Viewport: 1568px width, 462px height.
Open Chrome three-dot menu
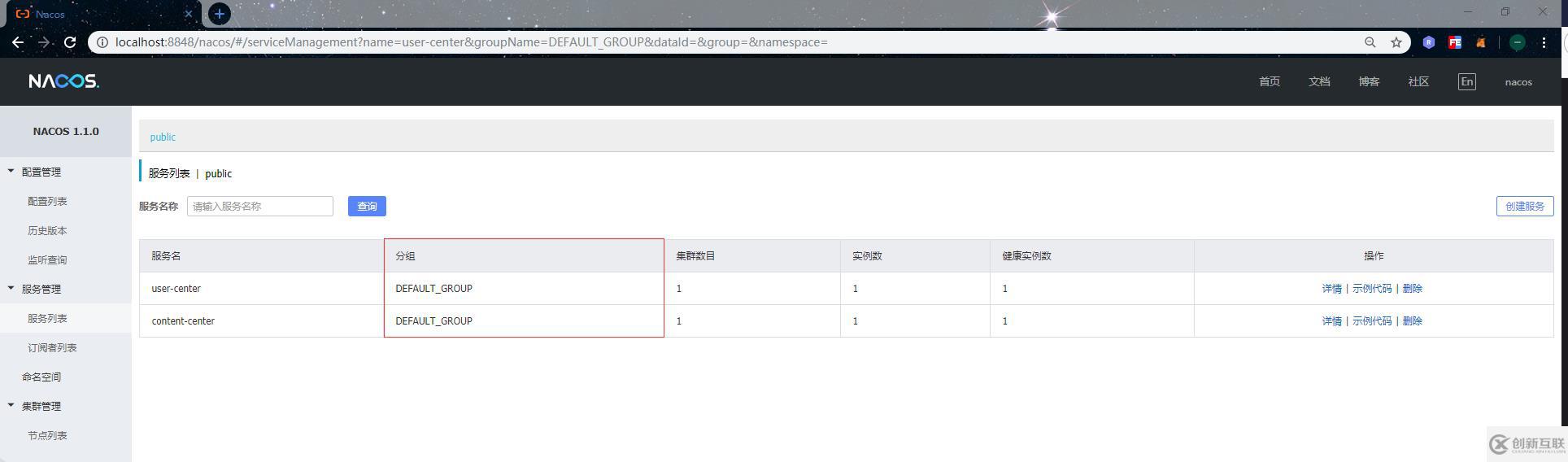[x=1544, y=42]
